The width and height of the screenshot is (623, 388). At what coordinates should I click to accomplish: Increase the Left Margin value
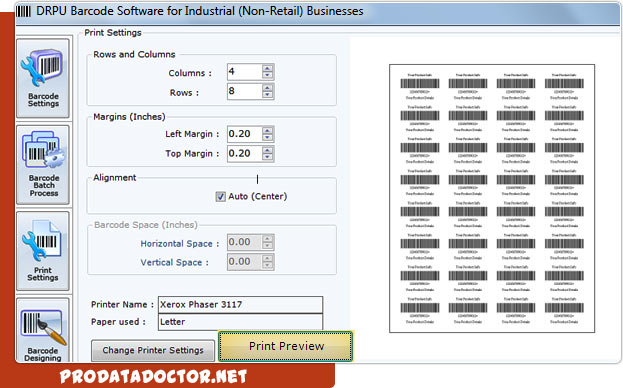coord(268,130)
